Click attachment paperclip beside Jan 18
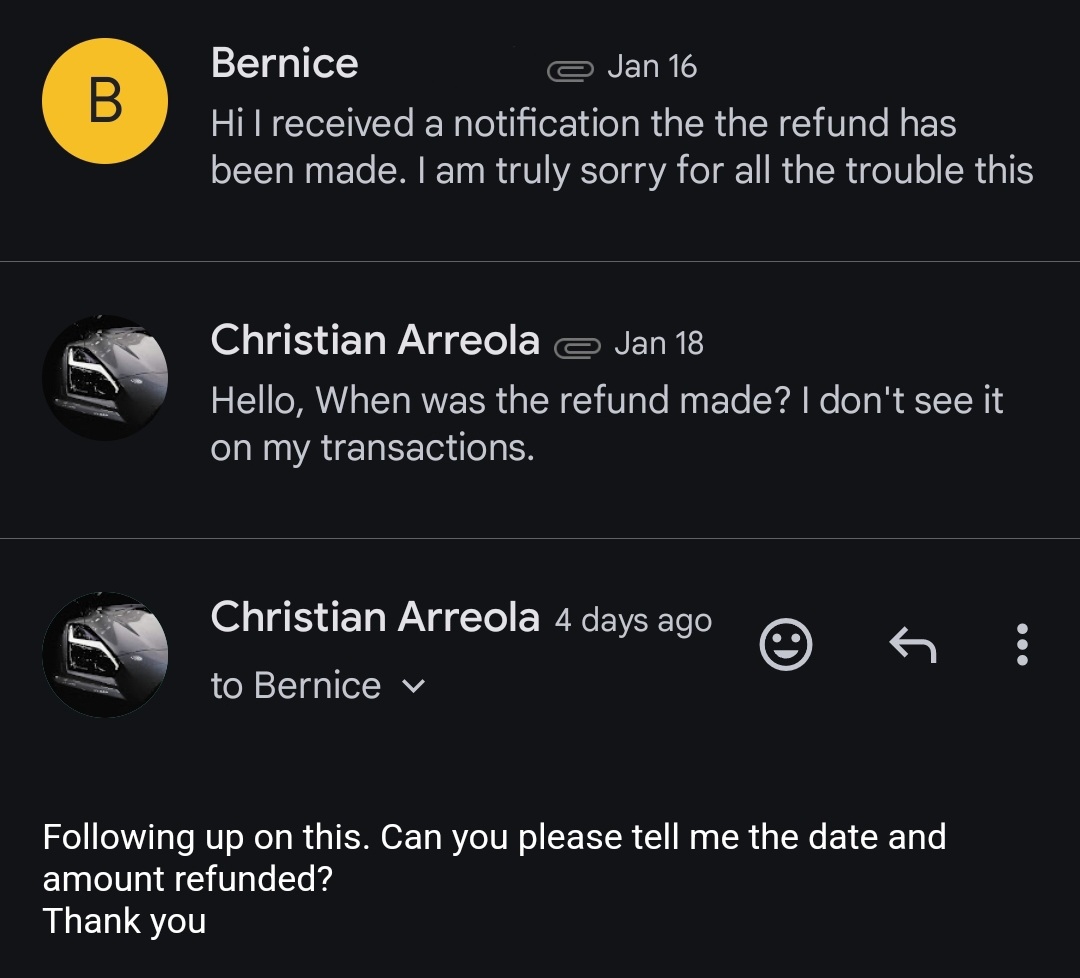 pos(576,346)
